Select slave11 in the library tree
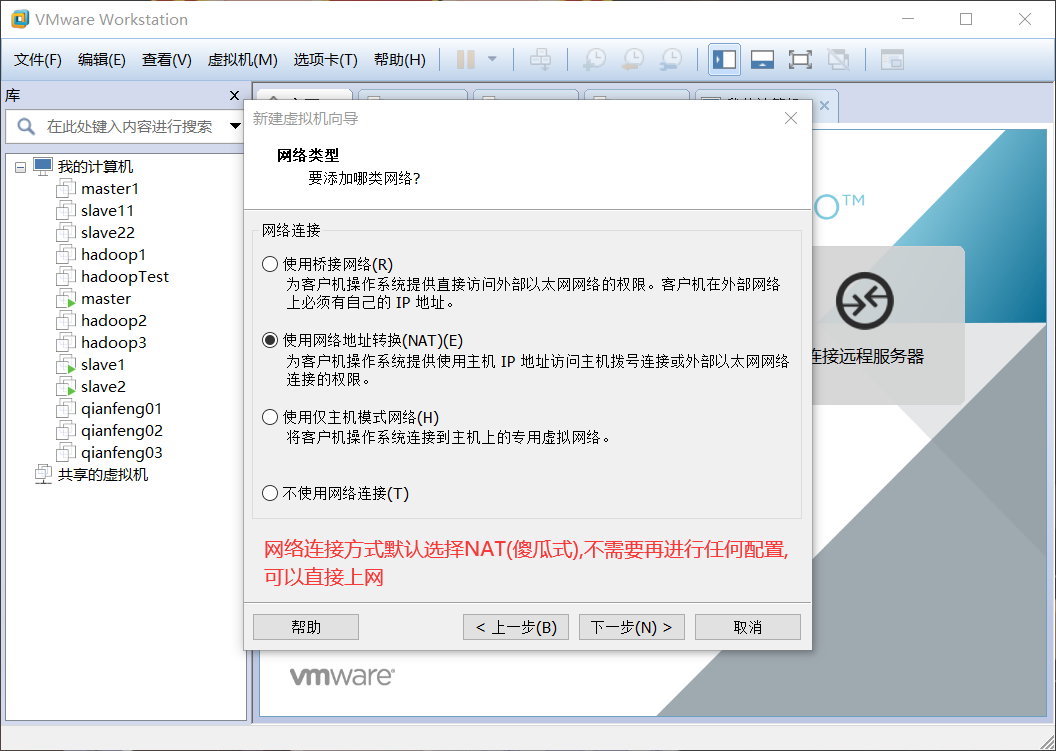This screenshot has width=1056, height=751. (107, 211)
